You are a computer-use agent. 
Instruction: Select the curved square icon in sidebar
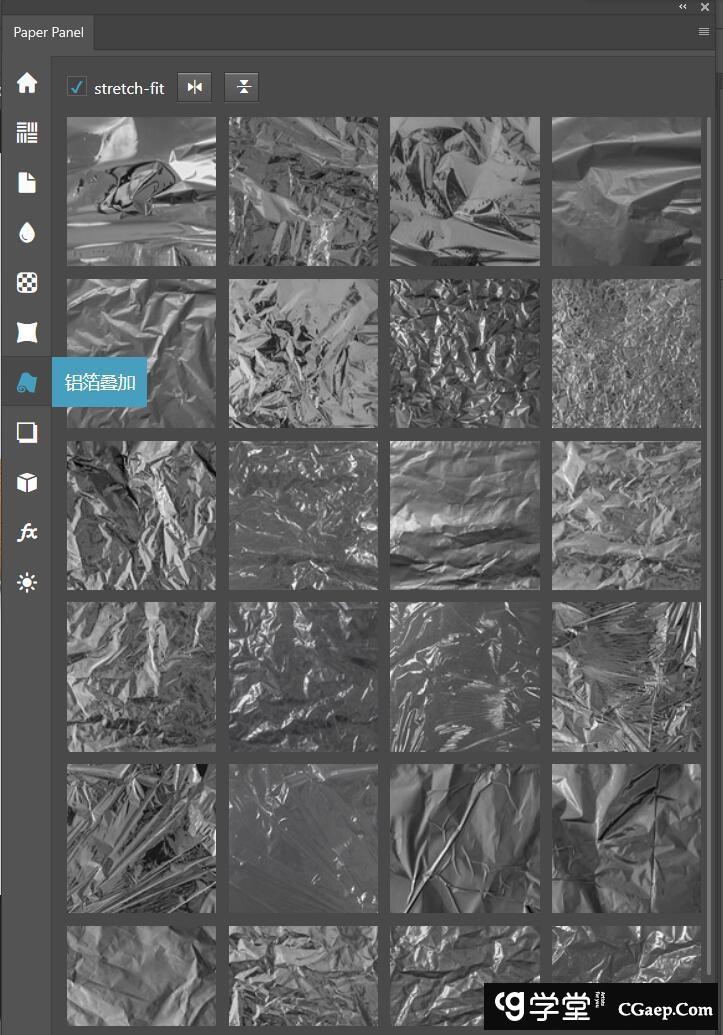pos(27,333)
